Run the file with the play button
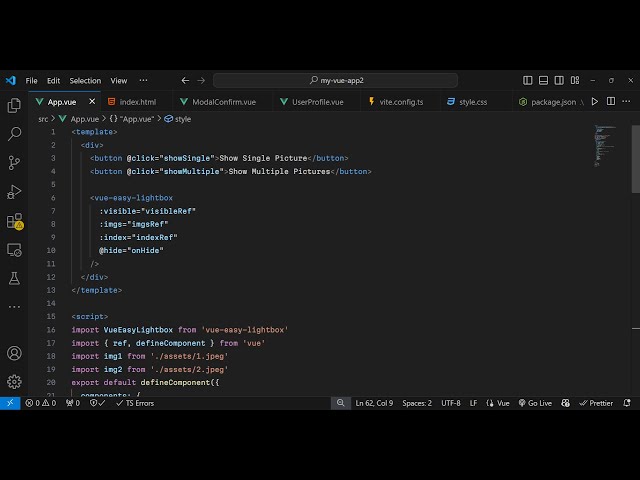The image size is (640, 480). [x=595, y=101]
